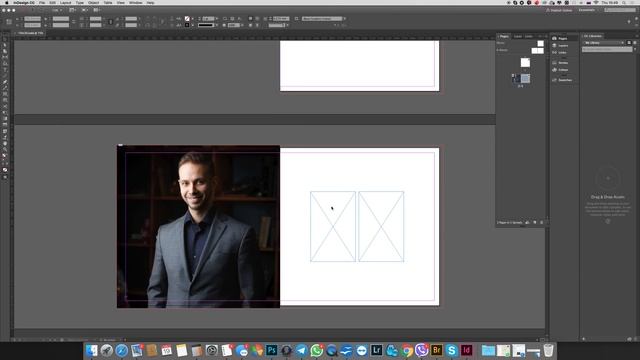This screenshot has height=360, width=640.
Task: Click the reference point locator icon
Action: pyautogui.click(x=9, y=22)
